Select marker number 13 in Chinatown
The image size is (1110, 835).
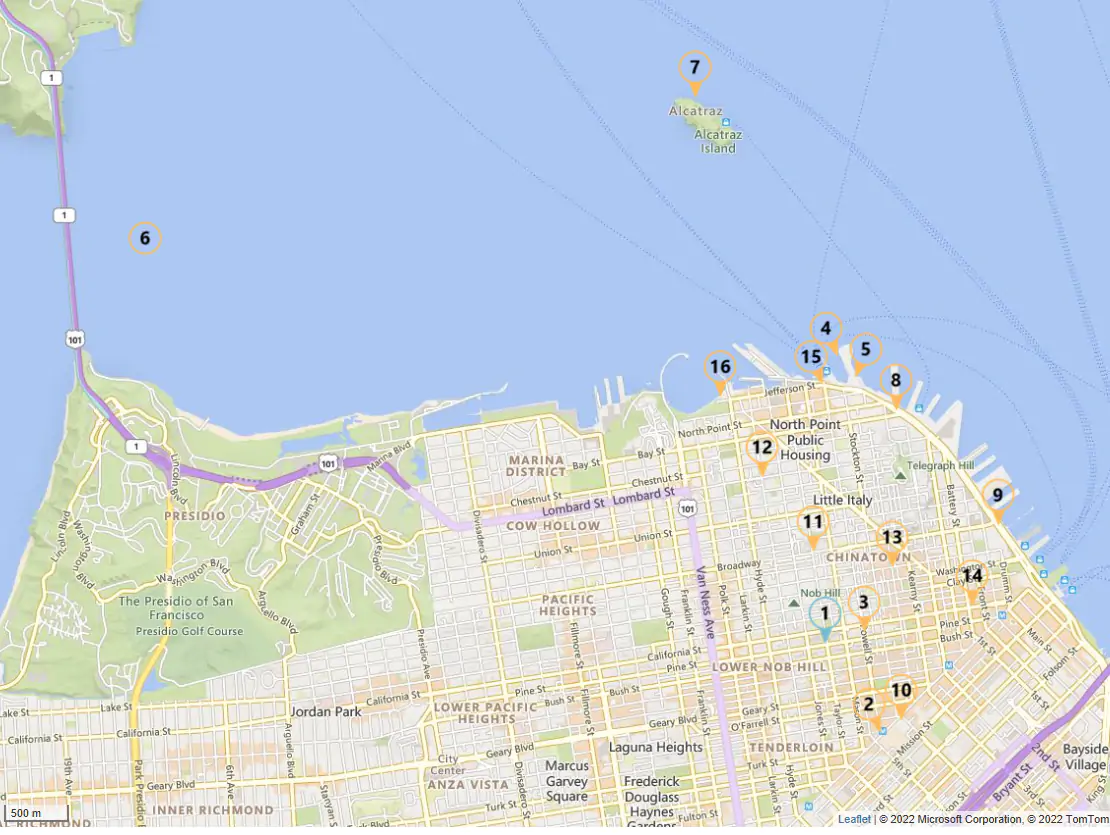892,538
